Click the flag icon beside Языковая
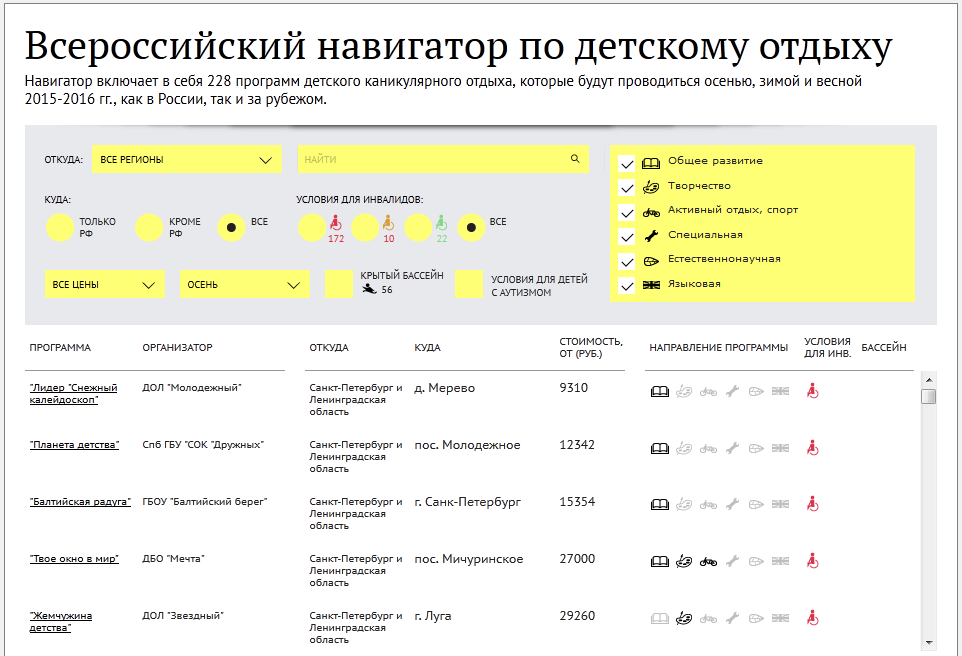The width and height of the screenshot is (962, 656). click(651, 285)
